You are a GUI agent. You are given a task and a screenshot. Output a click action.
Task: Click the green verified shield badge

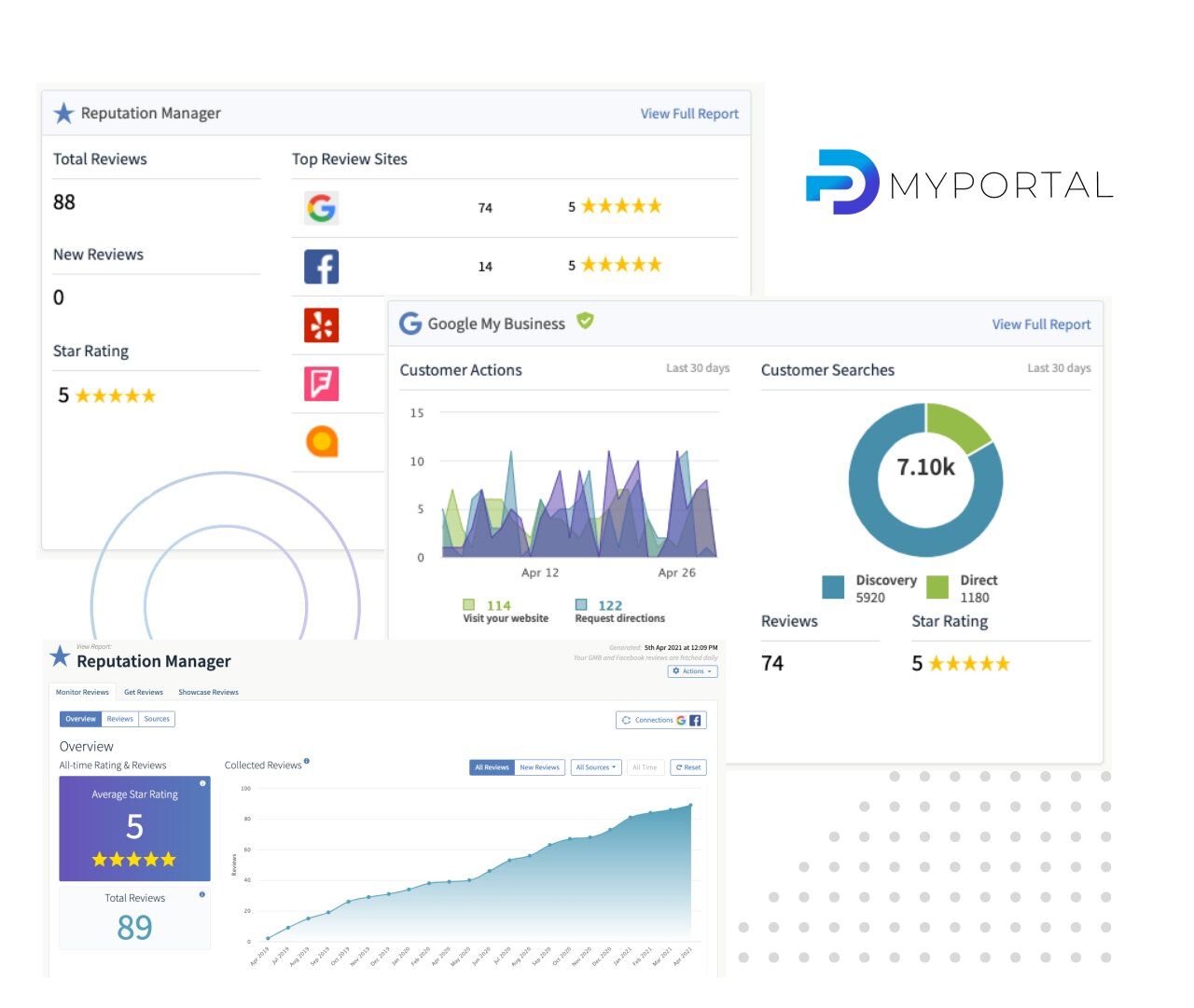point(585,321)
